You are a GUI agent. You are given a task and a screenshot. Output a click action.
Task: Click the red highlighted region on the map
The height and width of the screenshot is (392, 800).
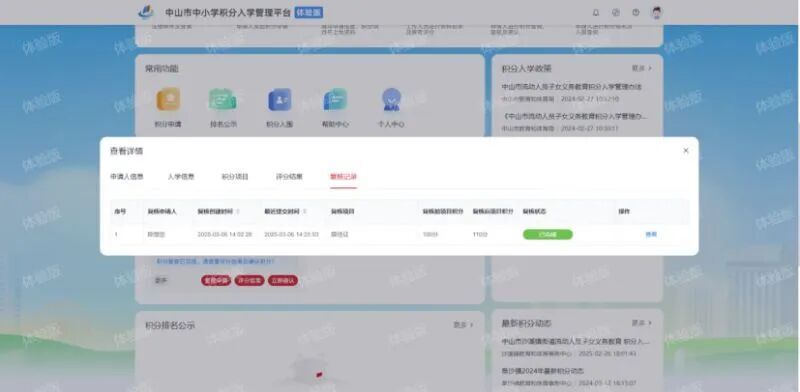pyautogui.click(x=319, y=375)
